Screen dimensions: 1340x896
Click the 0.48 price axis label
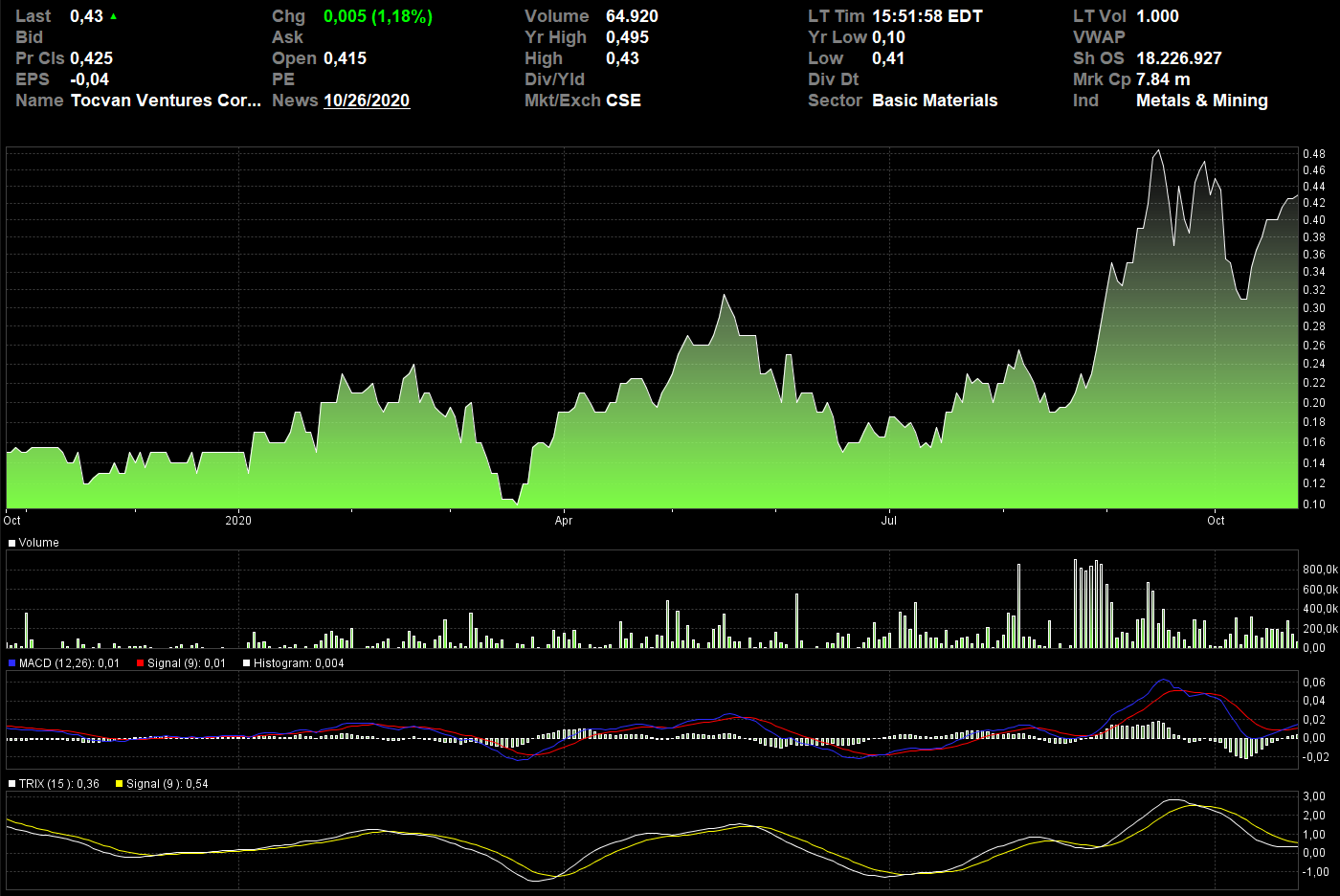click(x=1314, y=154)
